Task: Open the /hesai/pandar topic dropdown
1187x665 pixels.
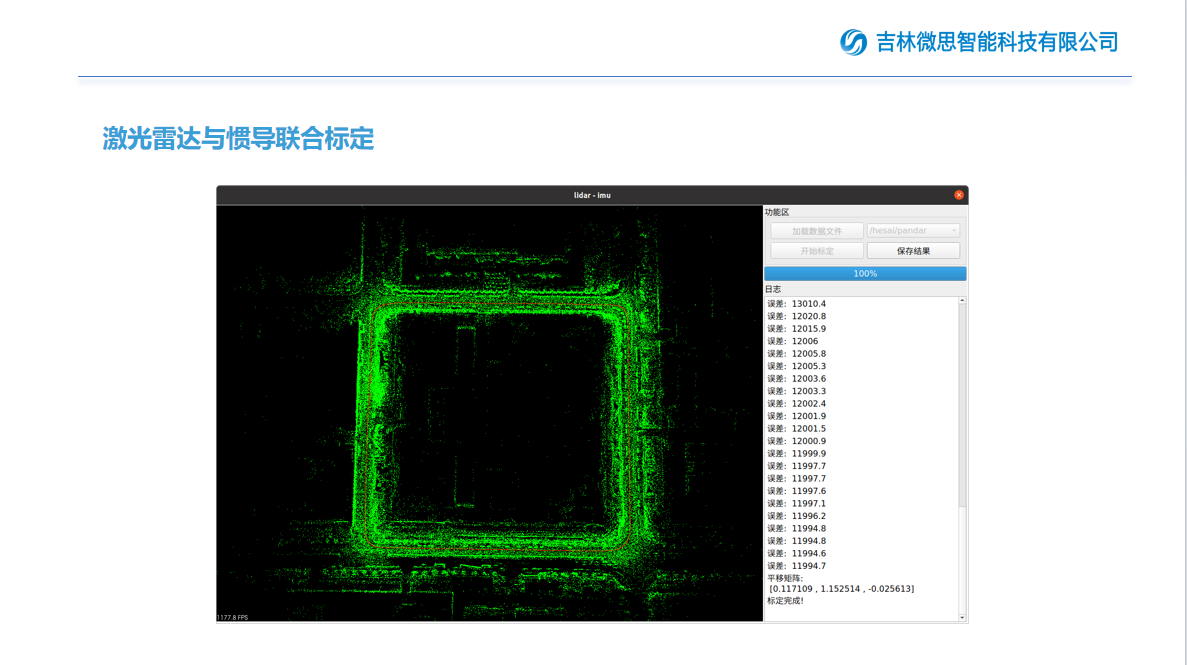Action: tap(913, 231)
